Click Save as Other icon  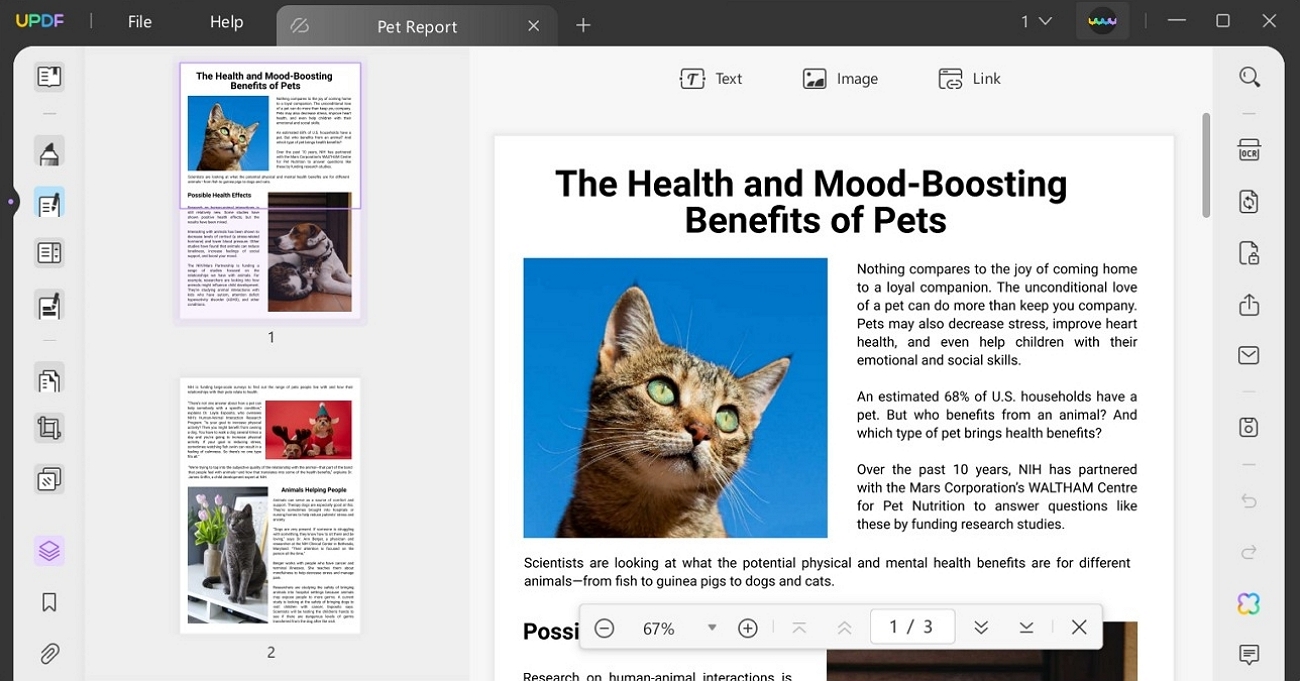[x=1249, y=427]
